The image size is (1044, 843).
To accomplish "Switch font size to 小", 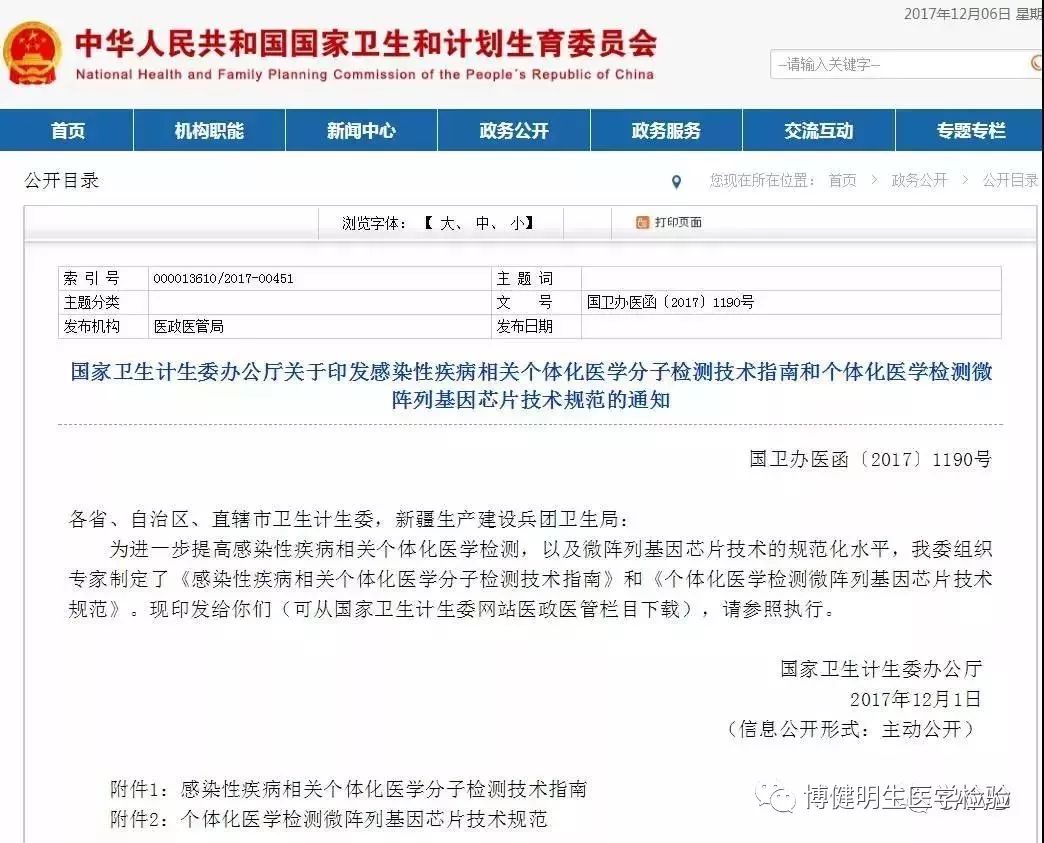I will click(x=516, y=223).
